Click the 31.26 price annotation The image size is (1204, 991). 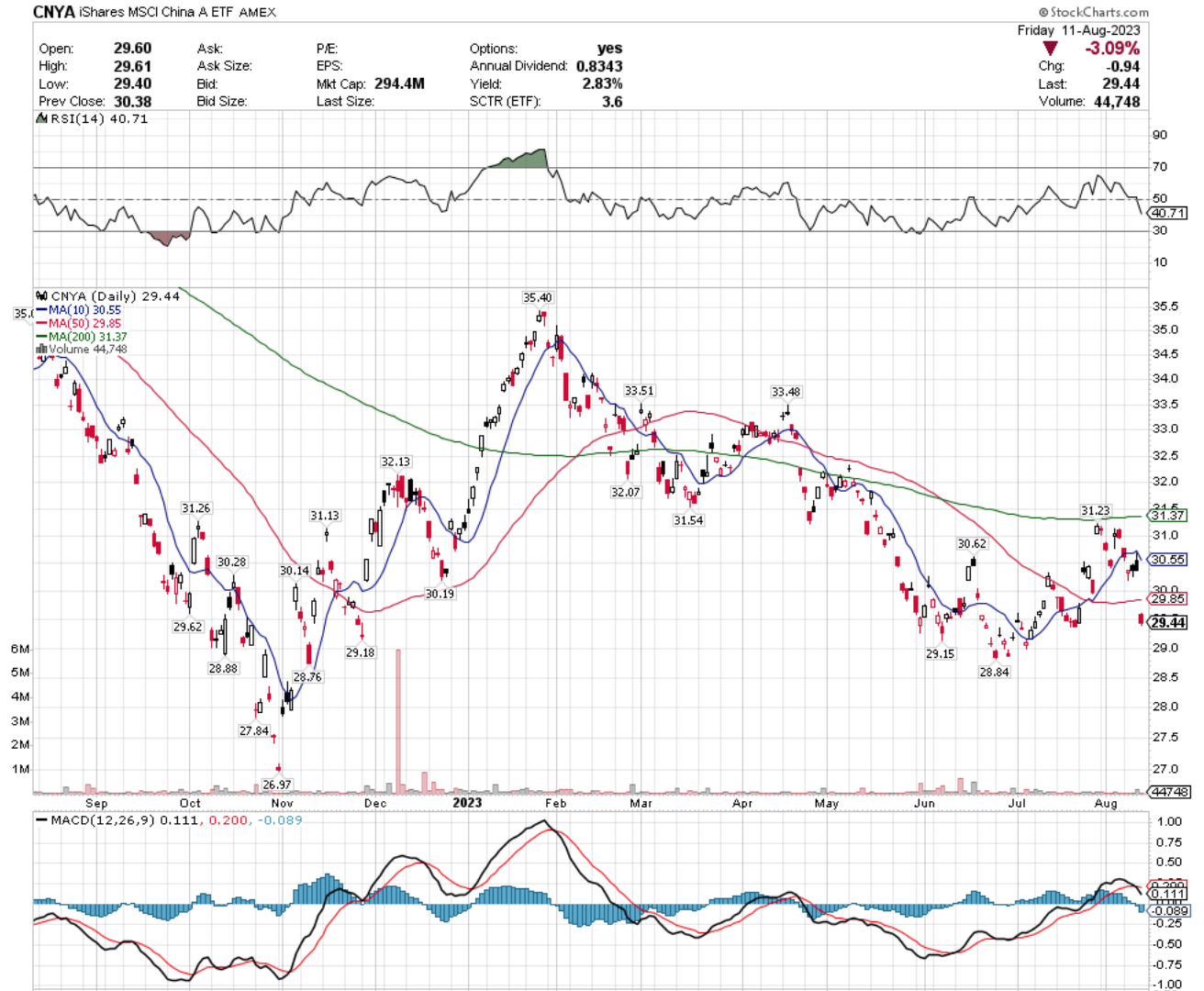coord(195,507)
